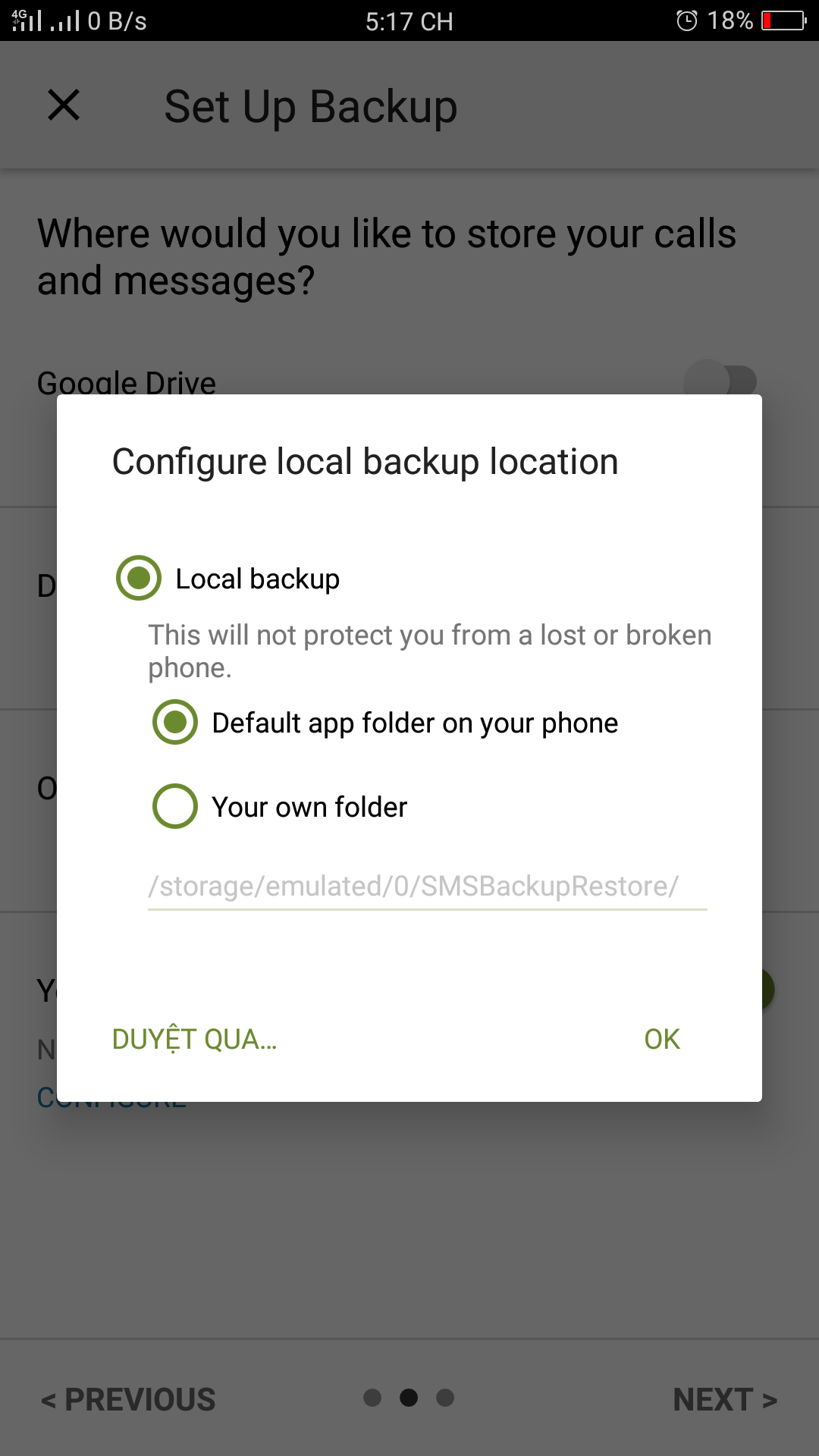Viewport: 819px width, 1456px height.
Task: Click the backup folder path field
Action: [x=427, y=886]
